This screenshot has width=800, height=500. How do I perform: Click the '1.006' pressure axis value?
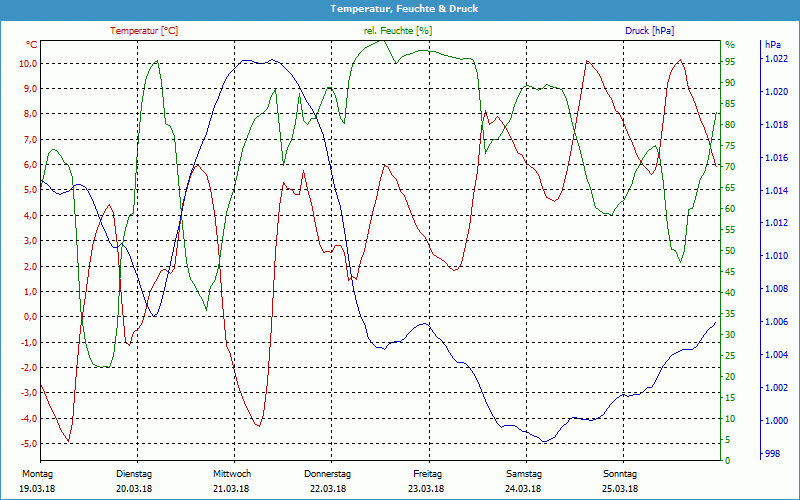click(x=776, y=322)
